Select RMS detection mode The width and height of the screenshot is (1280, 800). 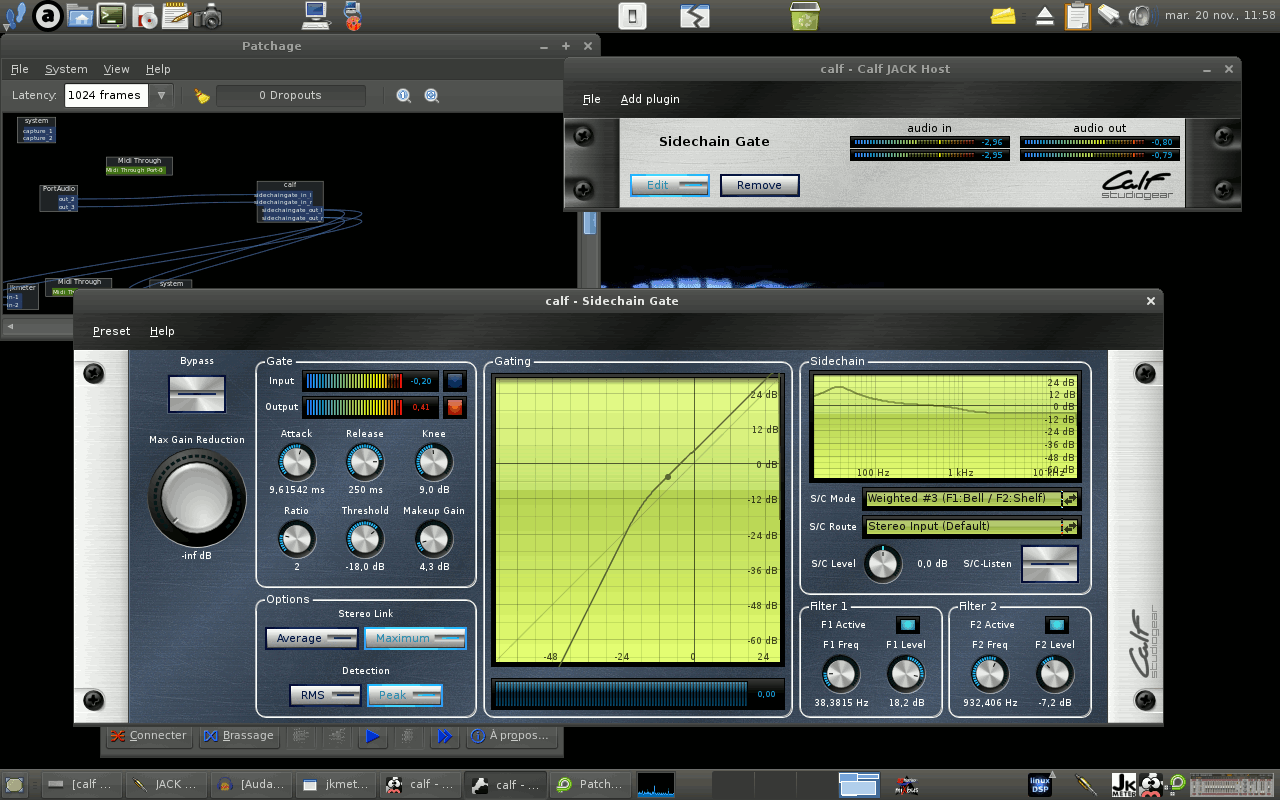pyautogui.click(x=325, y=695)
